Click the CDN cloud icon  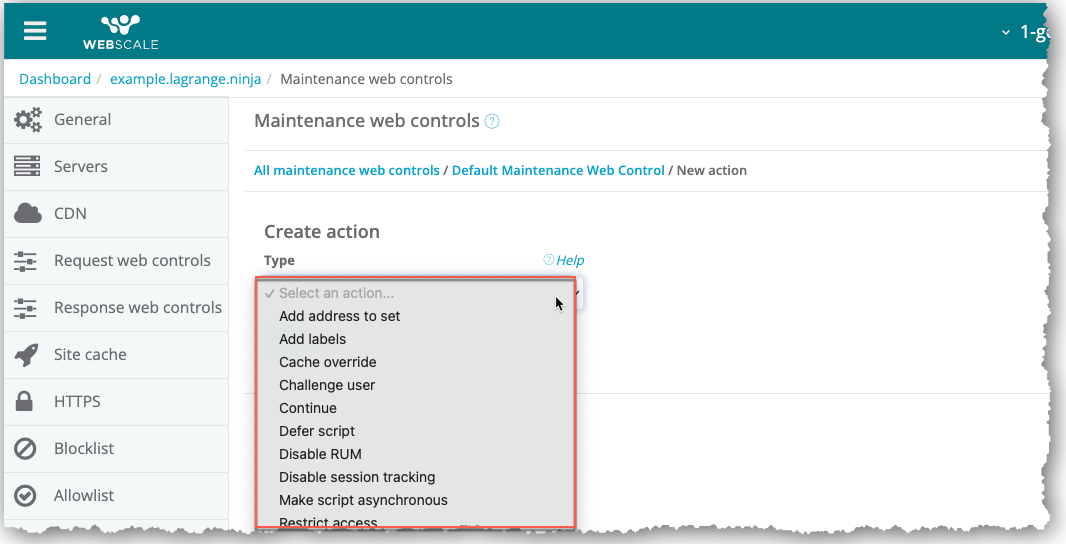pos(27,213)
